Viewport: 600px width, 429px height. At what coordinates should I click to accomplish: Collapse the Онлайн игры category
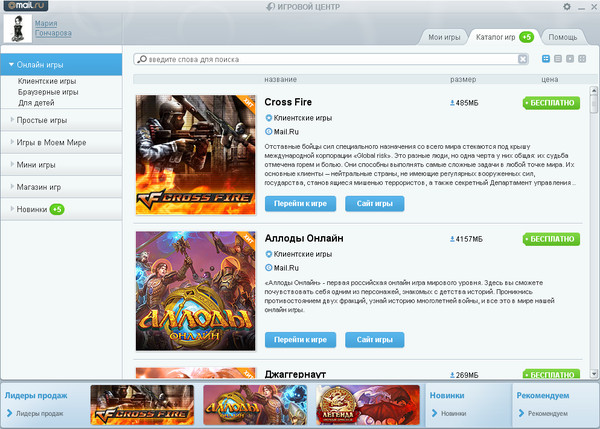61,65
